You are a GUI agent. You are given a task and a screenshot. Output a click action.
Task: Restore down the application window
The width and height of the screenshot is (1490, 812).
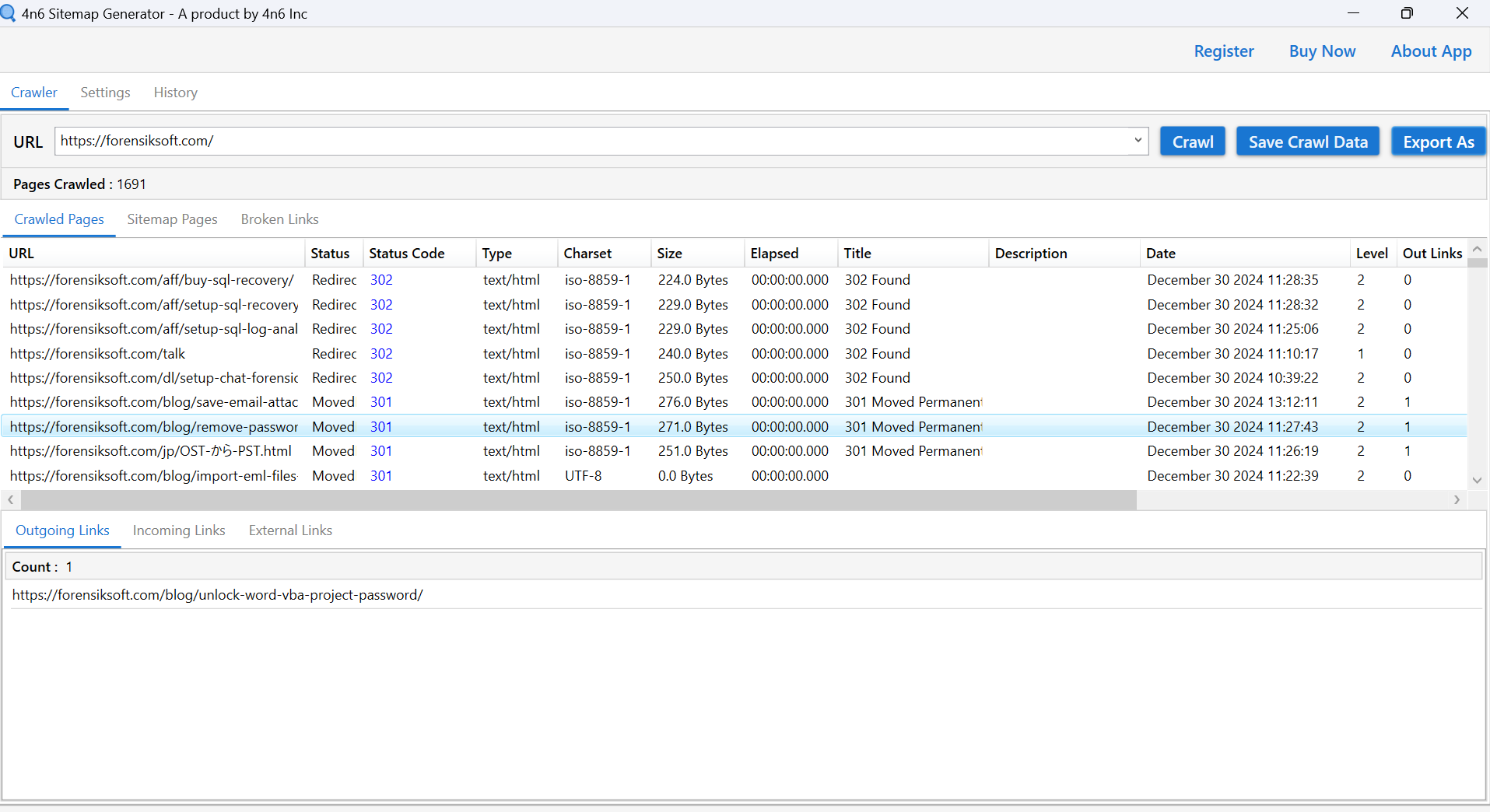tap(1407, 13)
